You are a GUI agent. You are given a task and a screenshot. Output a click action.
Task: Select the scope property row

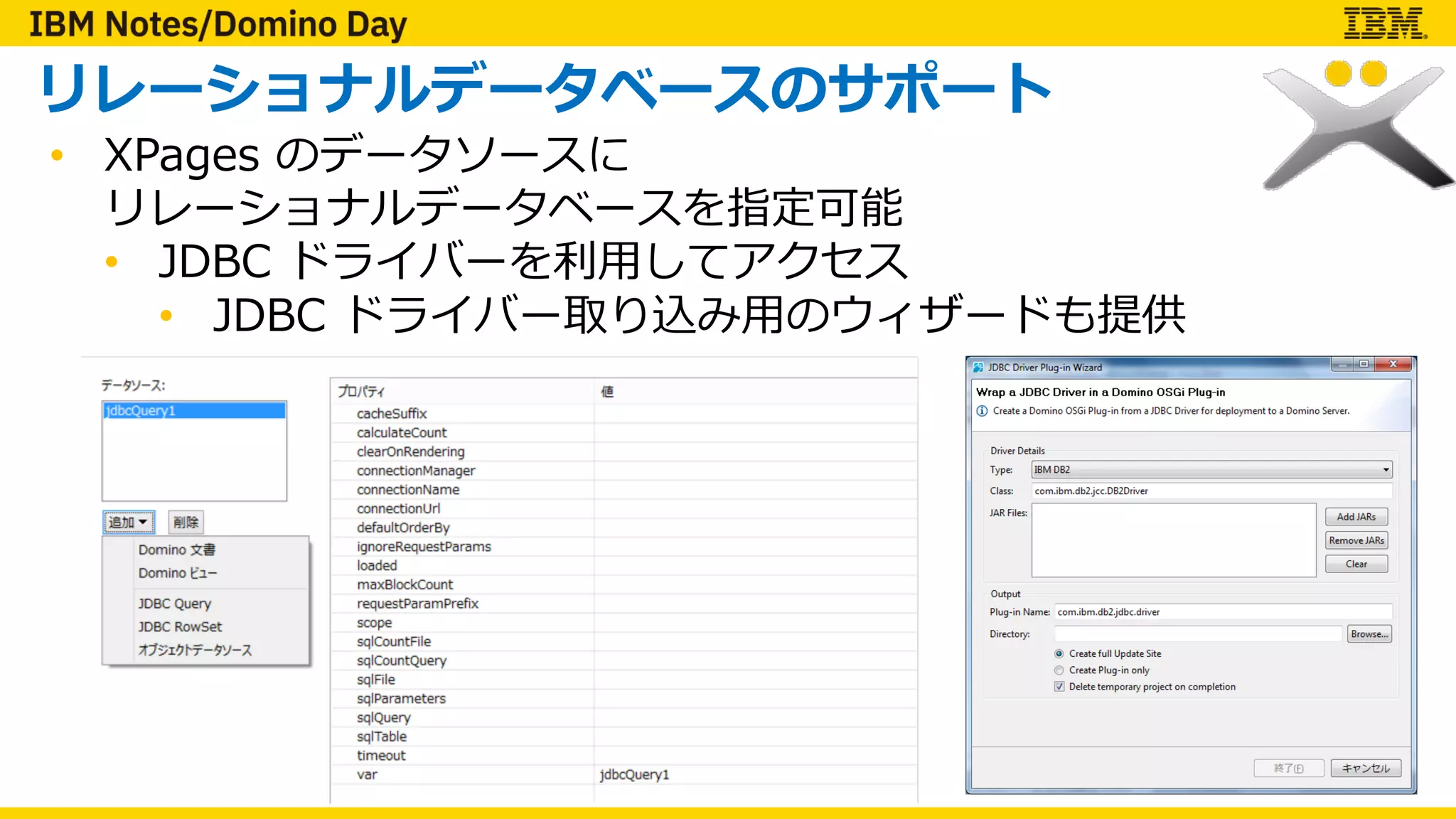coord(624,623)
